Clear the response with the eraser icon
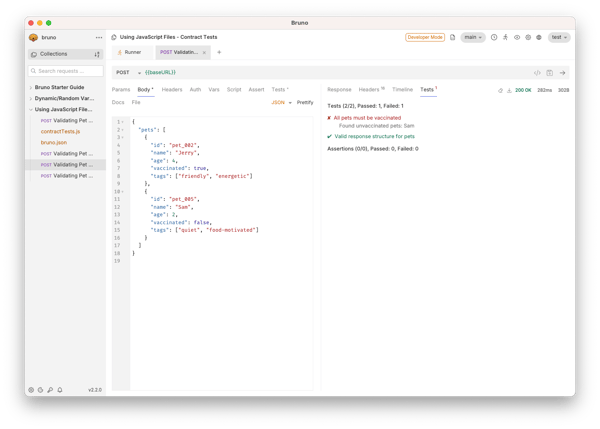The width and height of the screenshot is (600, 429). point(500,90)
